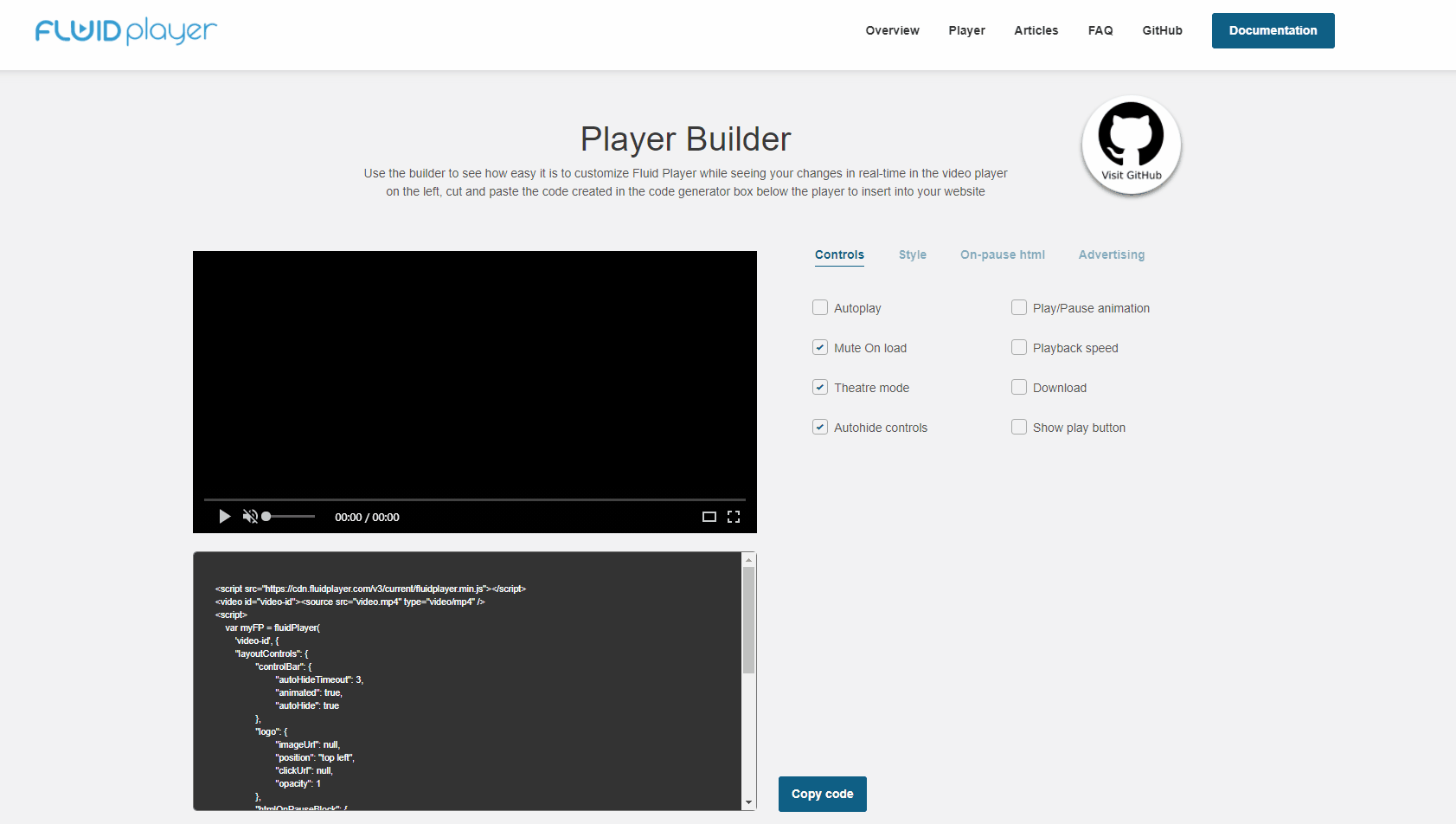Unmute video using the muted speaker icon
This screenshot has height=824, width=1456.
click(x=250, y=517)
